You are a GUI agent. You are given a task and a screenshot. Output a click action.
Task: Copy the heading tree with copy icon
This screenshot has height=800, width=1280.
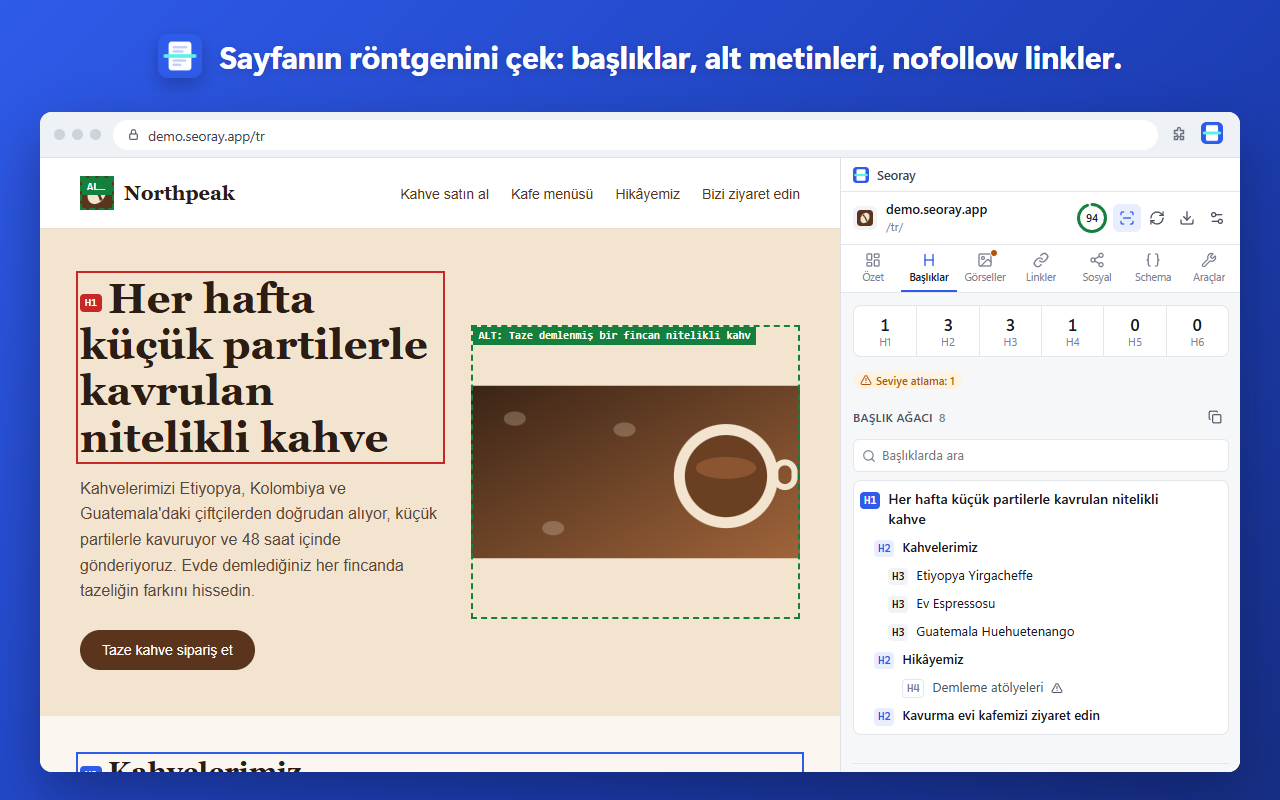1215,417
